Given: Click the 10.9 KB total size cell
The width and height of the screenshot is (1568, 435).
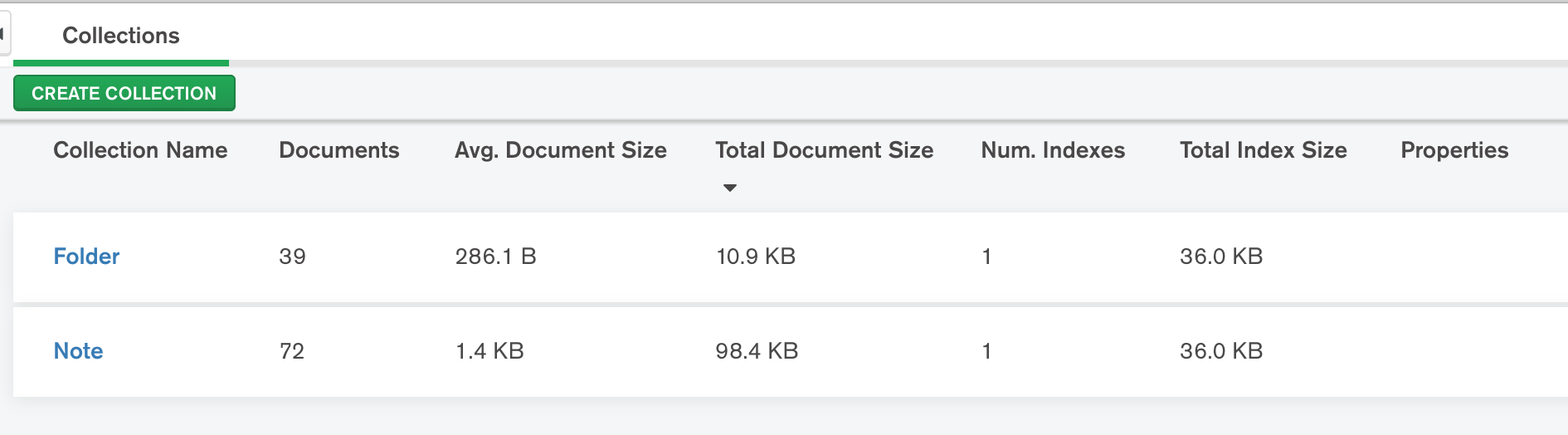Looking at the screenshot, I should tap(755, 257).
